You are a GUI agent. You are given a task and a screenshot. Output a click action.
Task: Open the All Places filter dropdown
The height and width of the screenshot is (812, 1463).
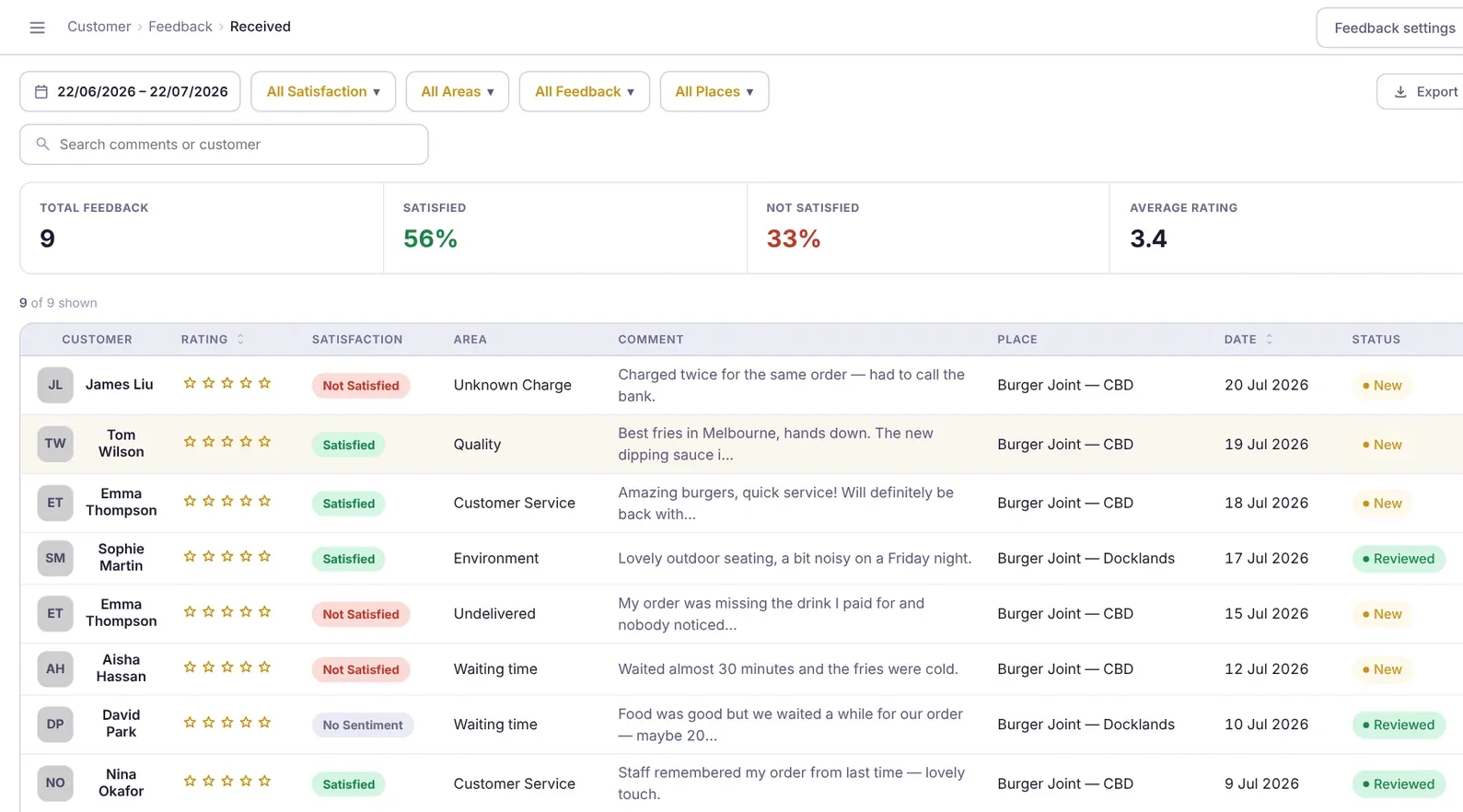(x=714, y=92)
